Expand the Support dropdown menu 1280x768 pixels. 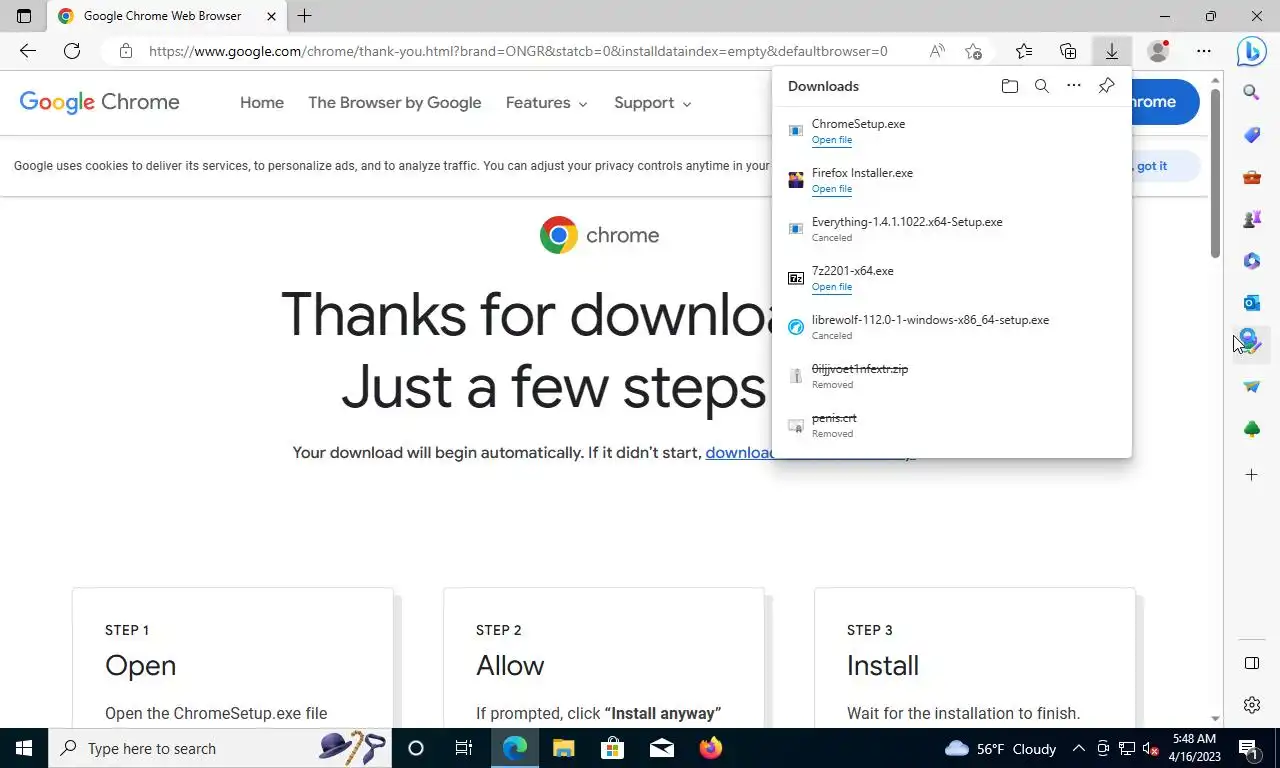(653, 103)
